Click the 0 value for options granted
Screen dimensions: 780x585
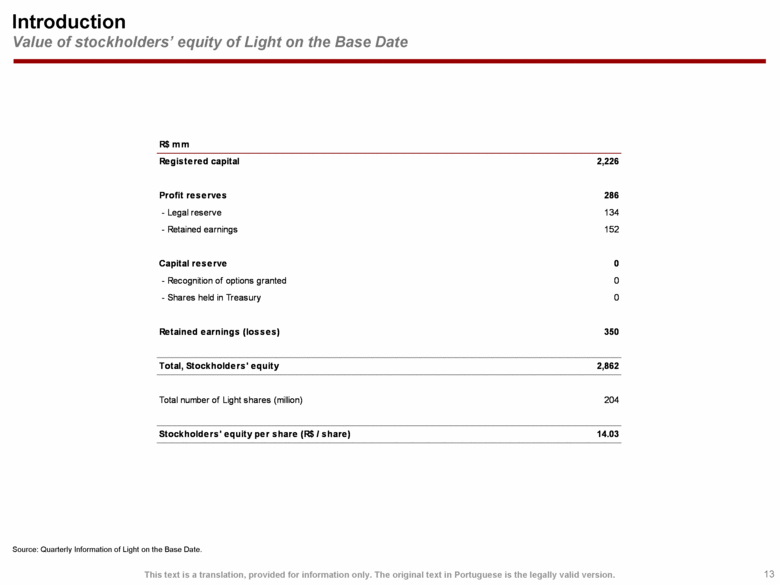(x=616, y=281)
